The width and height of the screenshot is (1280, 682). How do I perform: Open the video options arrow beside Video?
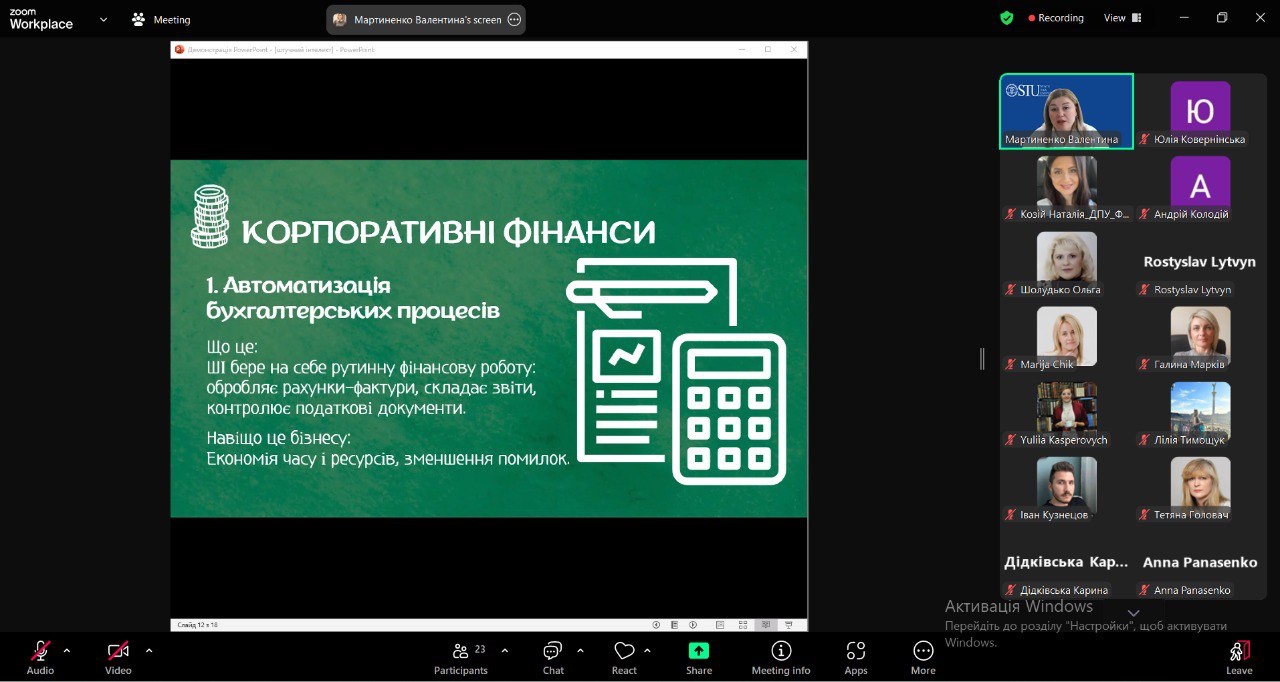click(149, 650)
